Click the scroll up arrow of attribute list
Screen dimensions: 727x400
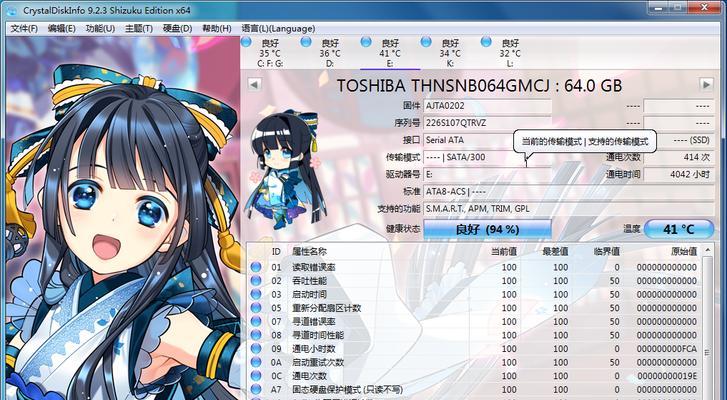(x=708, y=250)
